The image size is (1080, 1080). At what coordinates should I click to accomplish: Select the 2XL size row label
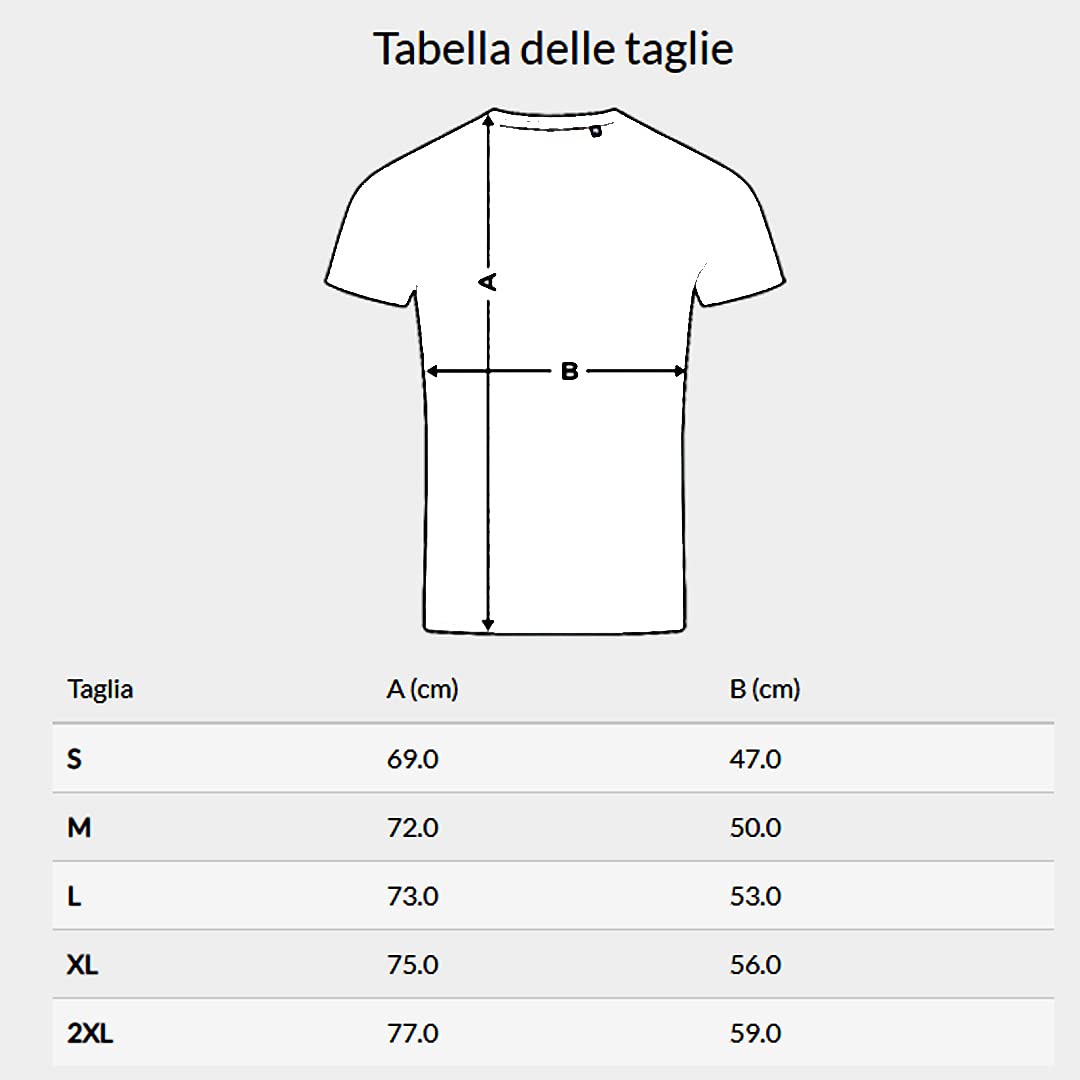pyautogui.click(x=90, y=1033)
